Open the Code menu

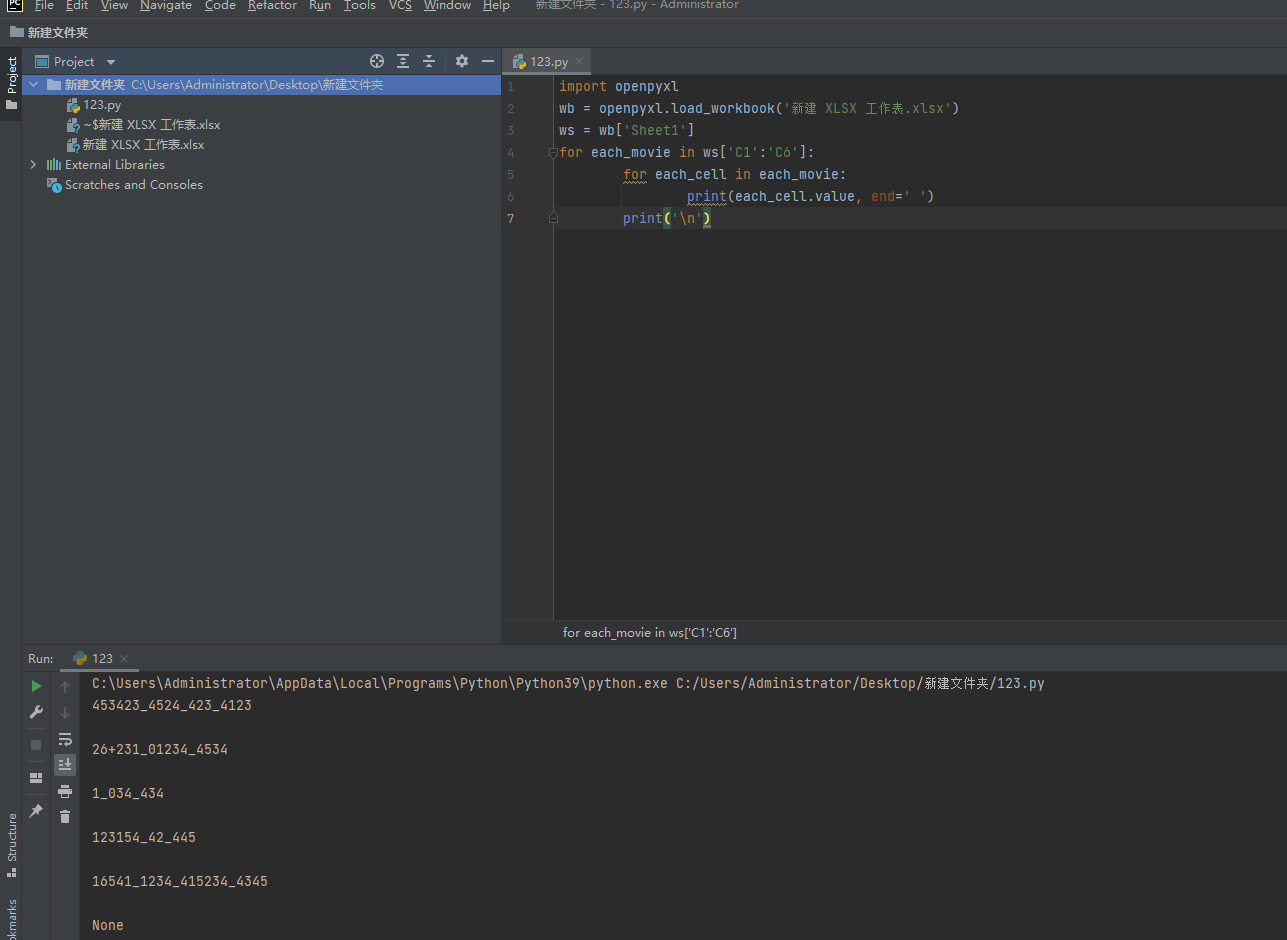(x=220, y=5)
